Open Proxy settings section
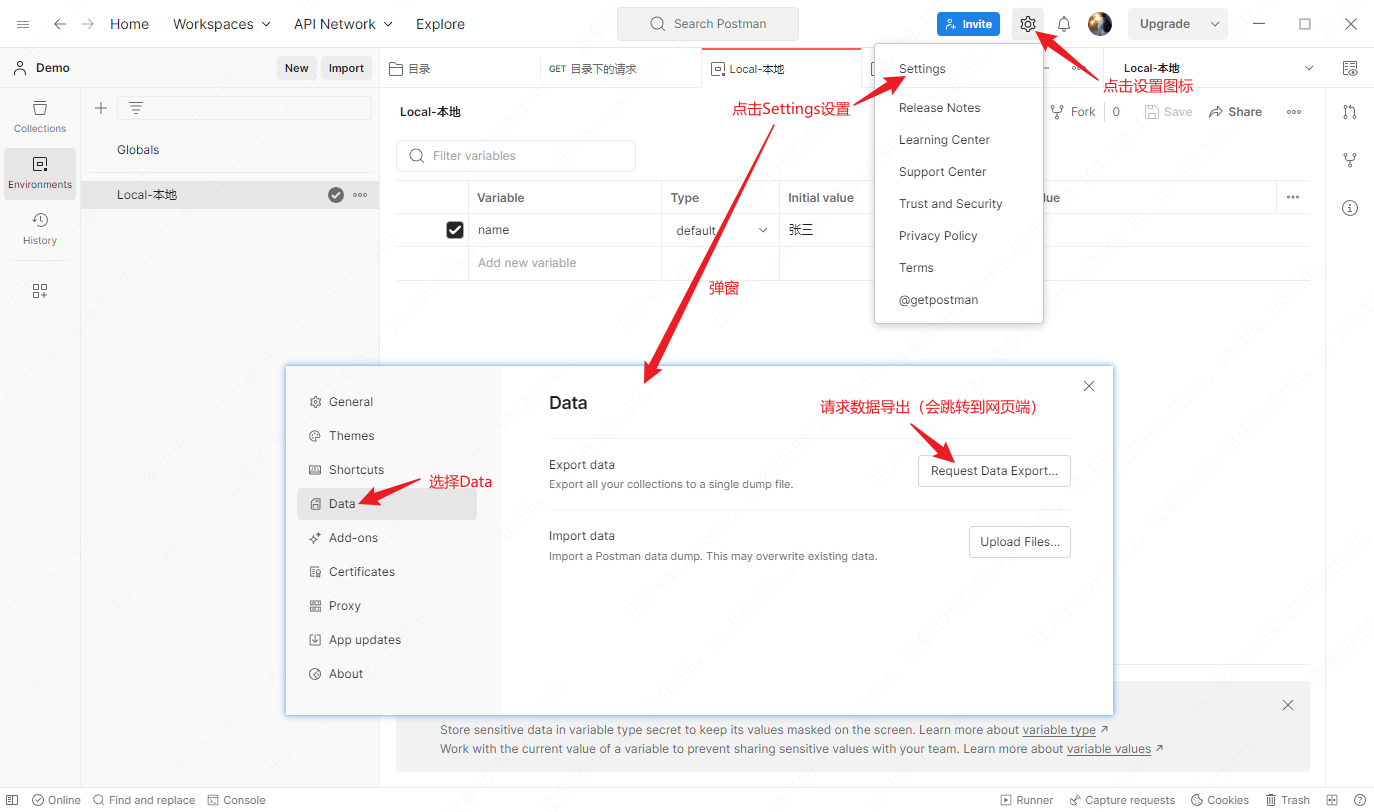Screen dimensions: 1374x812 click(387, 606)
